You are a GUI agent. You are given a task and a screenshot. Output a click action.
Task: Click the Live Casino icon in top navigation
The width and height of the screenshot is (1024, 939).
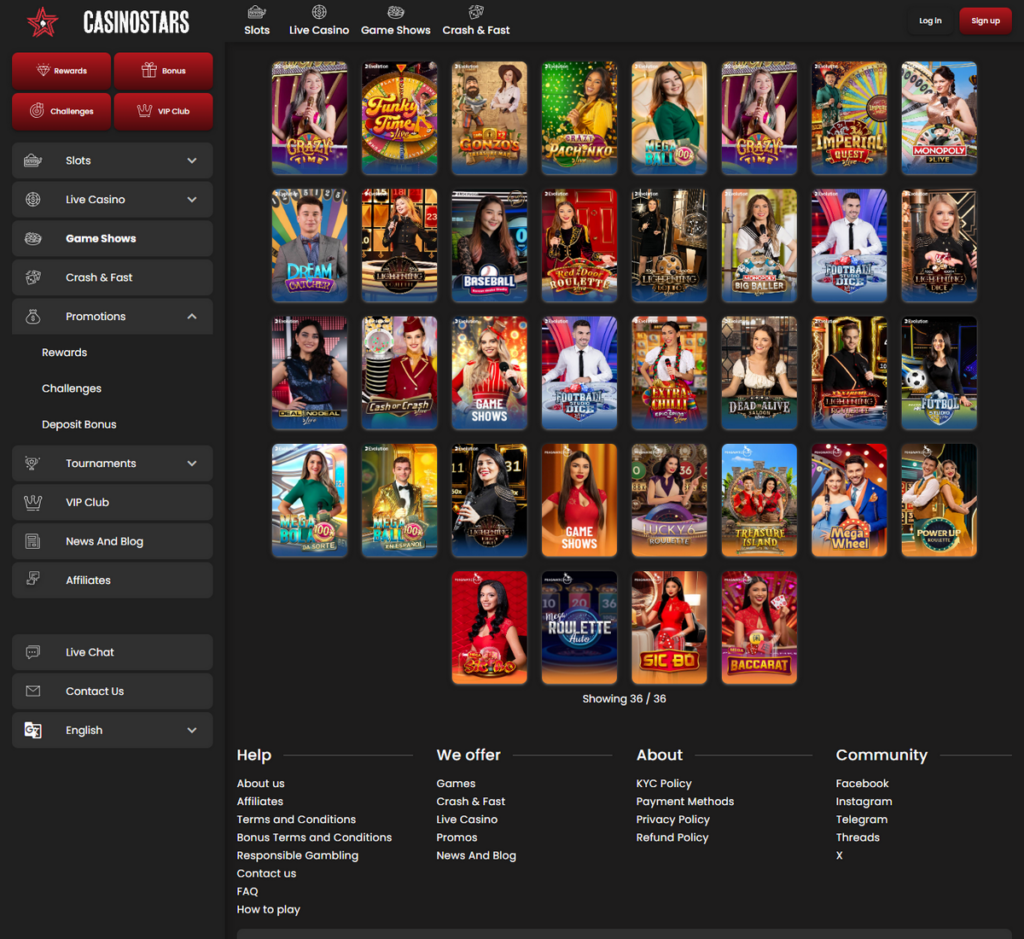(319, 12)
